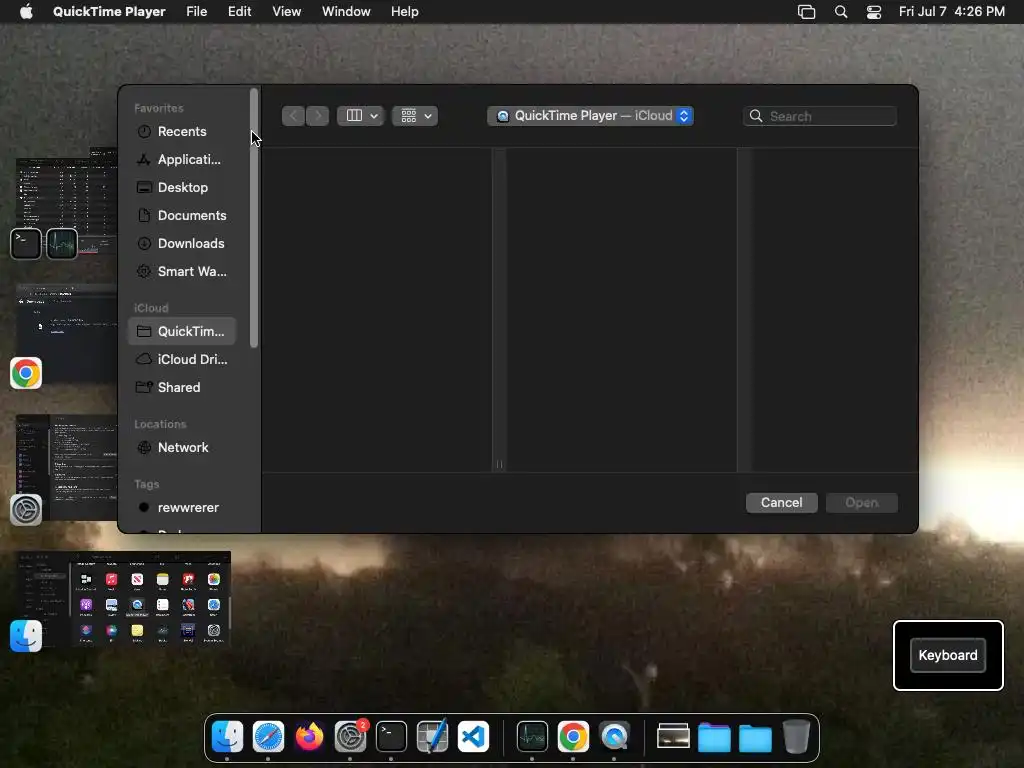Viewport: 1024px width, 768px height.
Task: Select Applications in the Favorites sidebar
Action: point(182,159)
